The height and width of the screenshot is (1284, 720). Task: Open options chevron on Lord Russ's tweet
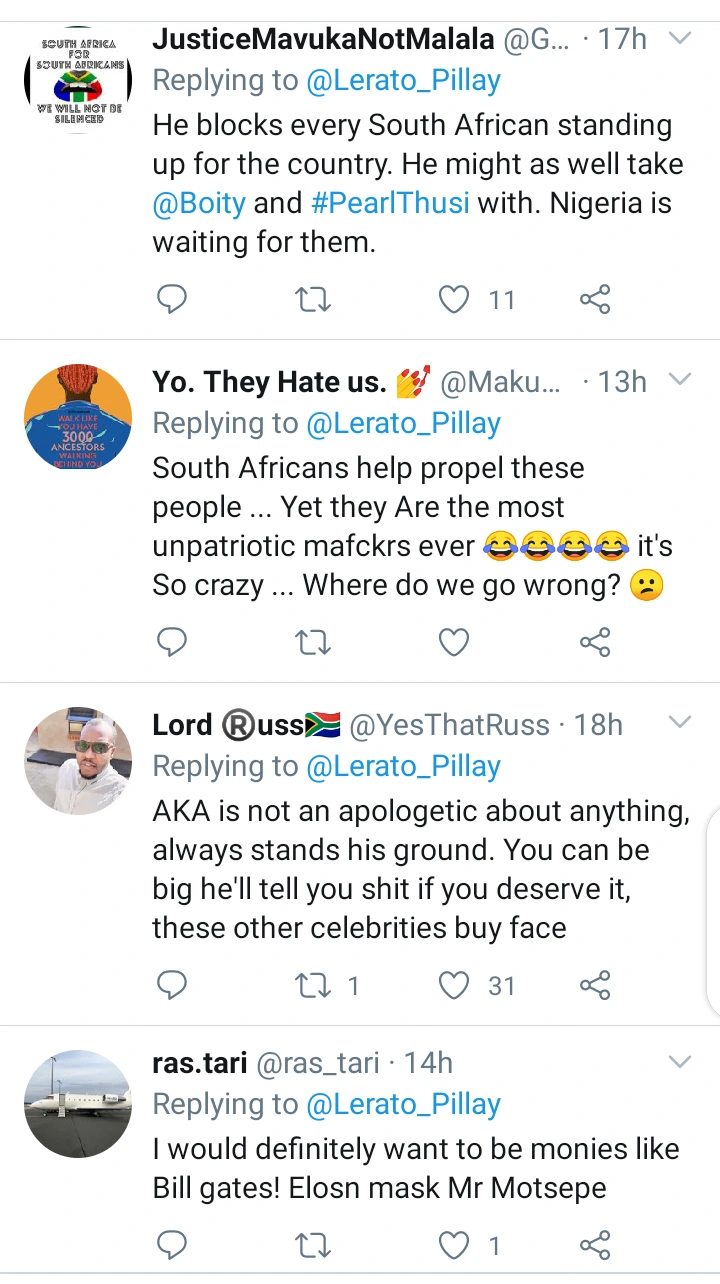(680, 723)
